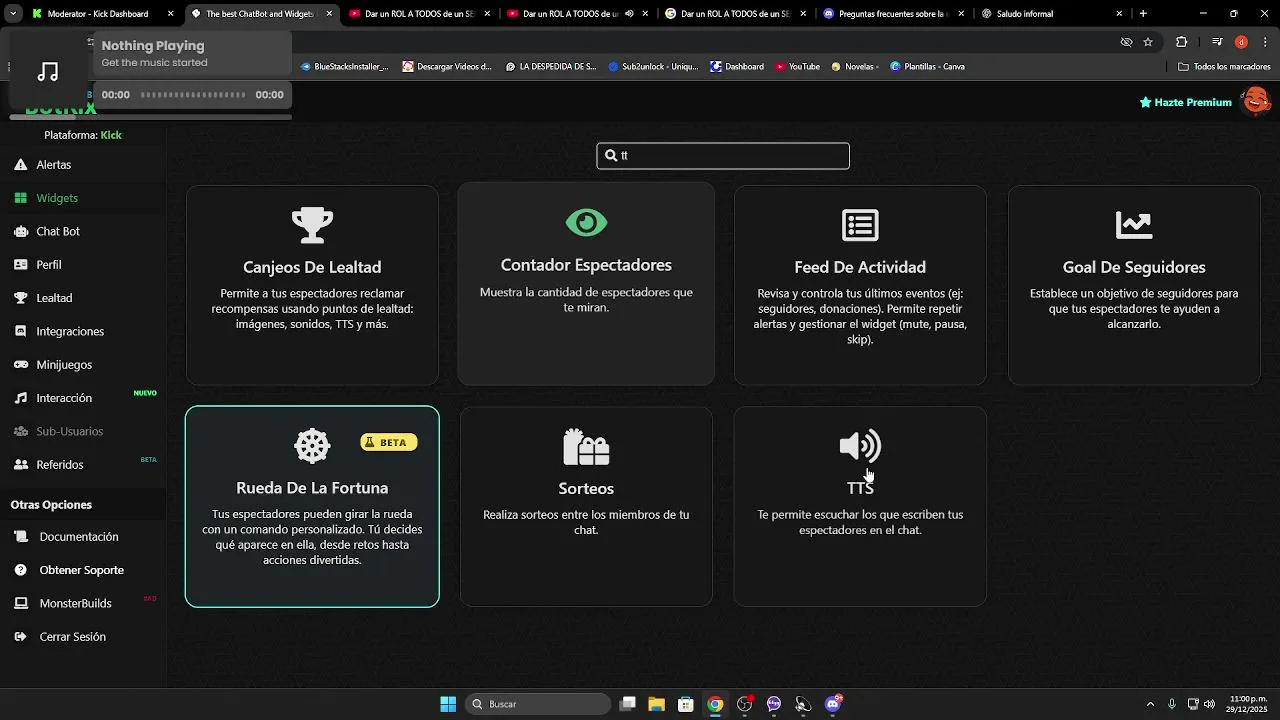
Task: Click the taskbar volume icon
Action: [x=1209, y=704]
